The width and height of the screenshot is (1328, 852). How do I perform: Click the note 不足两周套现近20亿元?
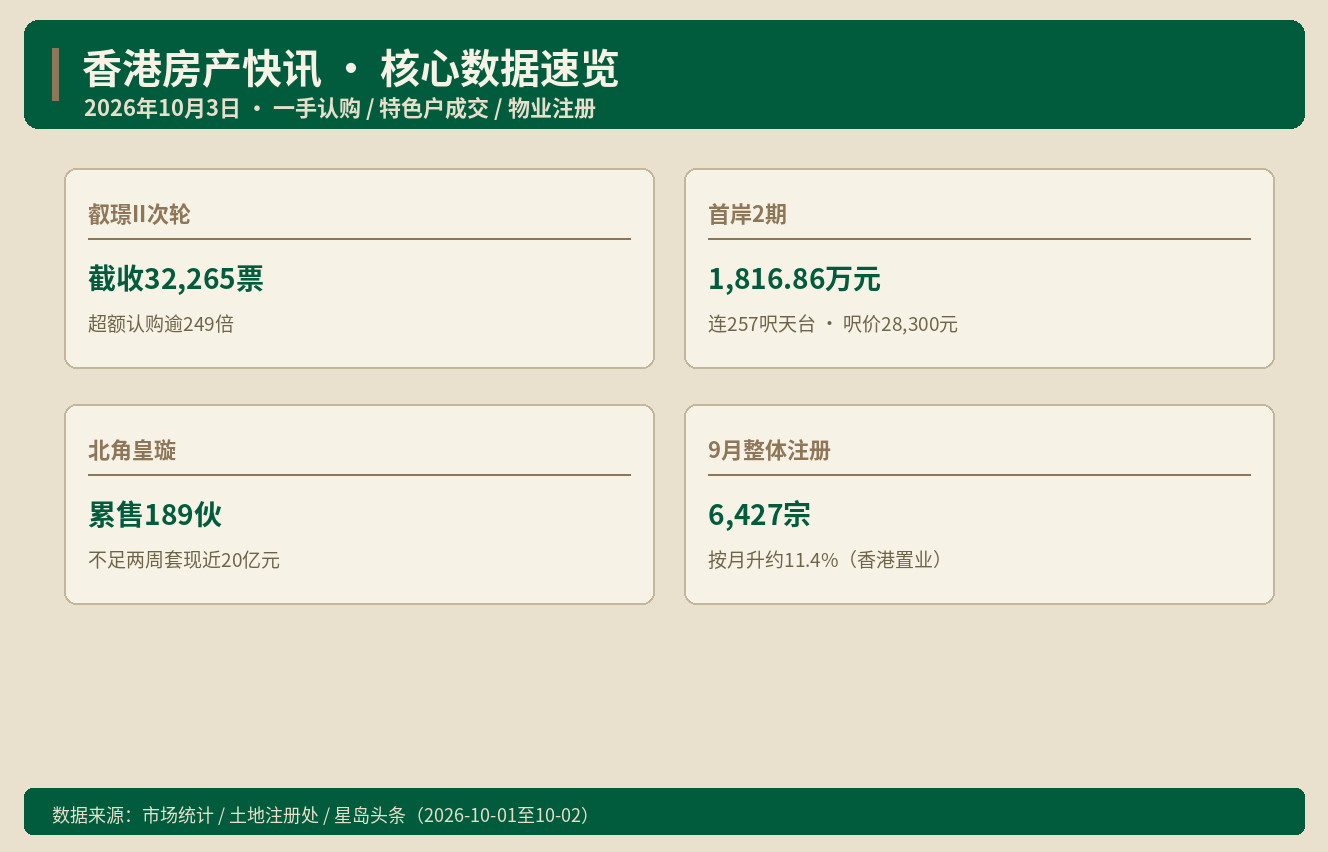coord(184,560)
